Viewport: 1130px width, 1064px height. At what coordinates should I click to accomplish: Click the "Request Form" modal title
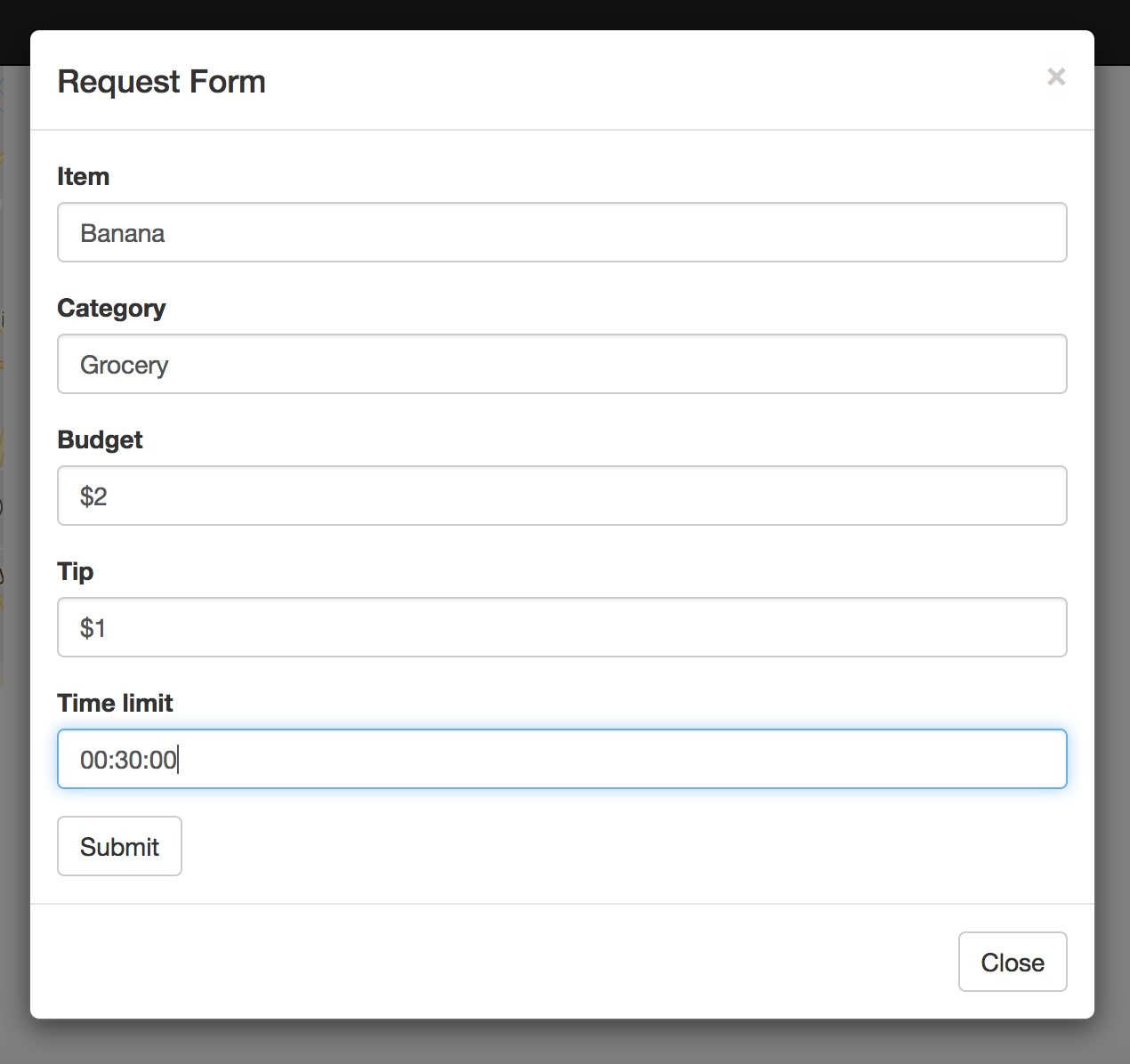point(161,82)
